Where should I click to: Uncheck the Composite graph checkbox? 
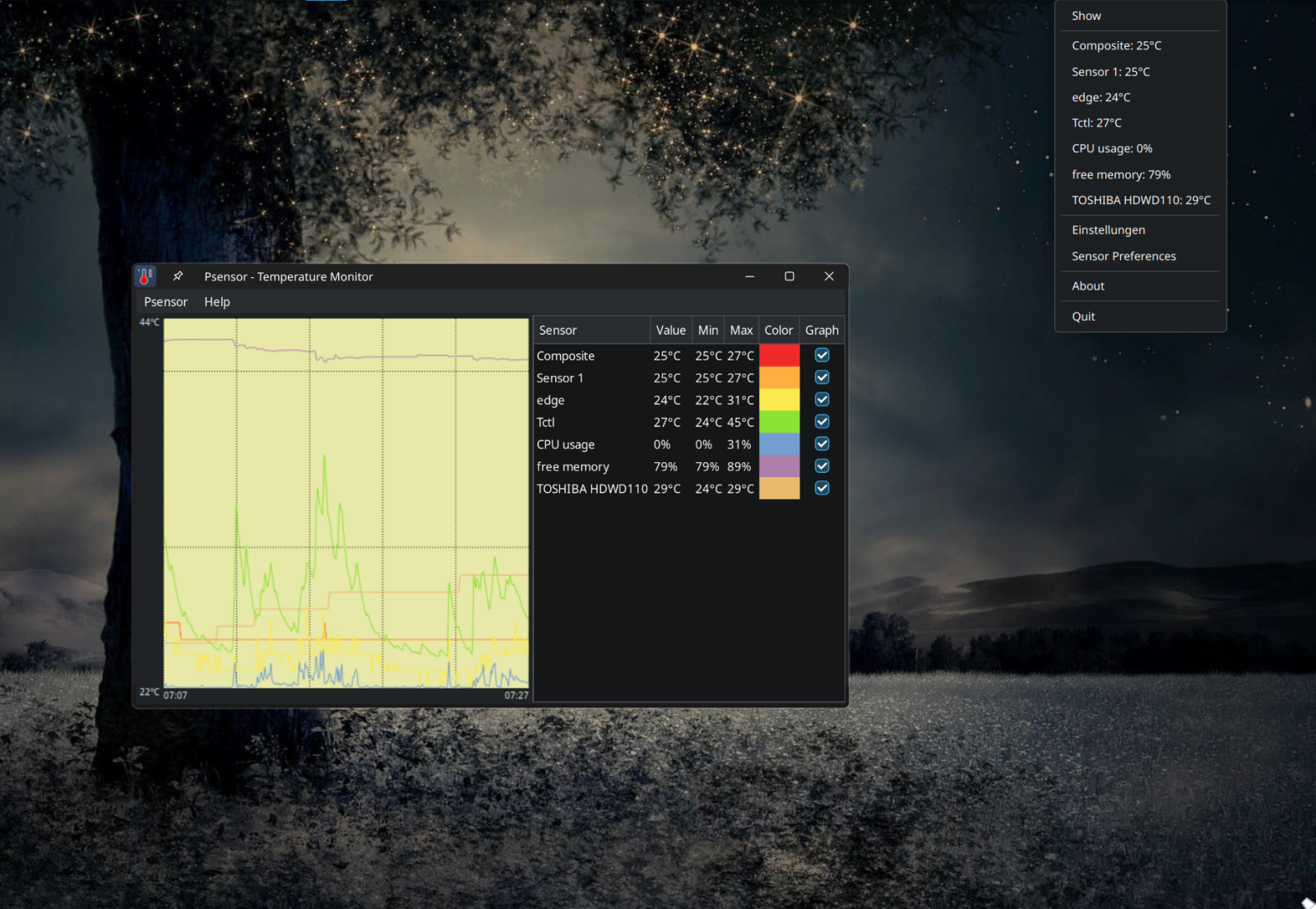(x=822, y=355)
